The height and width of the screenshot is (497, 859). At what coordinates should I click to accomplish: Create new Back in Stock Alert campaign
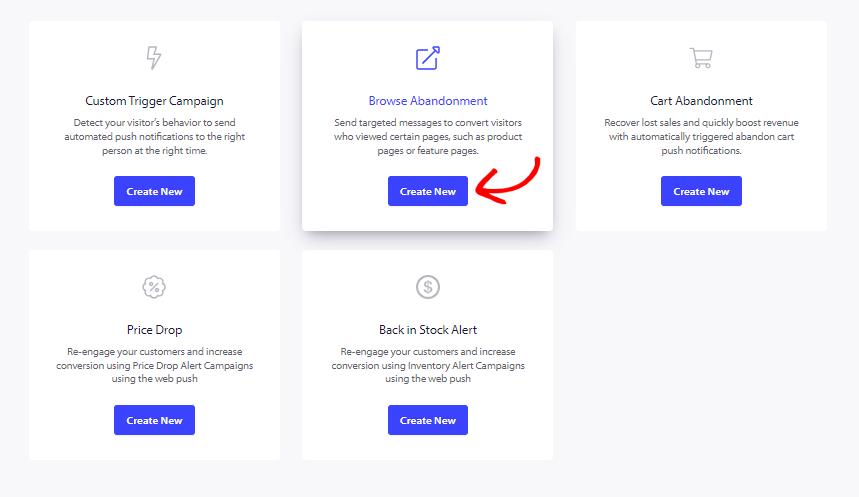pos(428,420)
